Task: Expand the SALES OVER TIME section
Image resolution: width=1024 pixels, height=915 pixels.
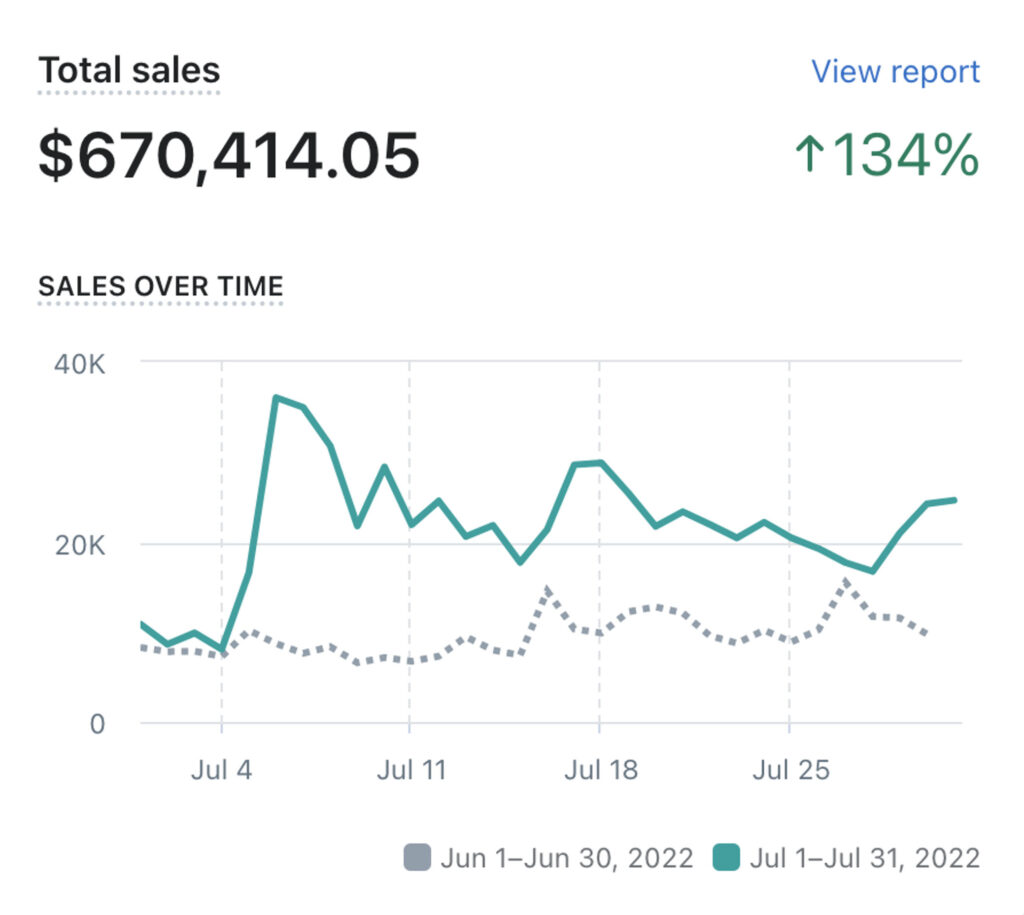Action: (160, 286)
